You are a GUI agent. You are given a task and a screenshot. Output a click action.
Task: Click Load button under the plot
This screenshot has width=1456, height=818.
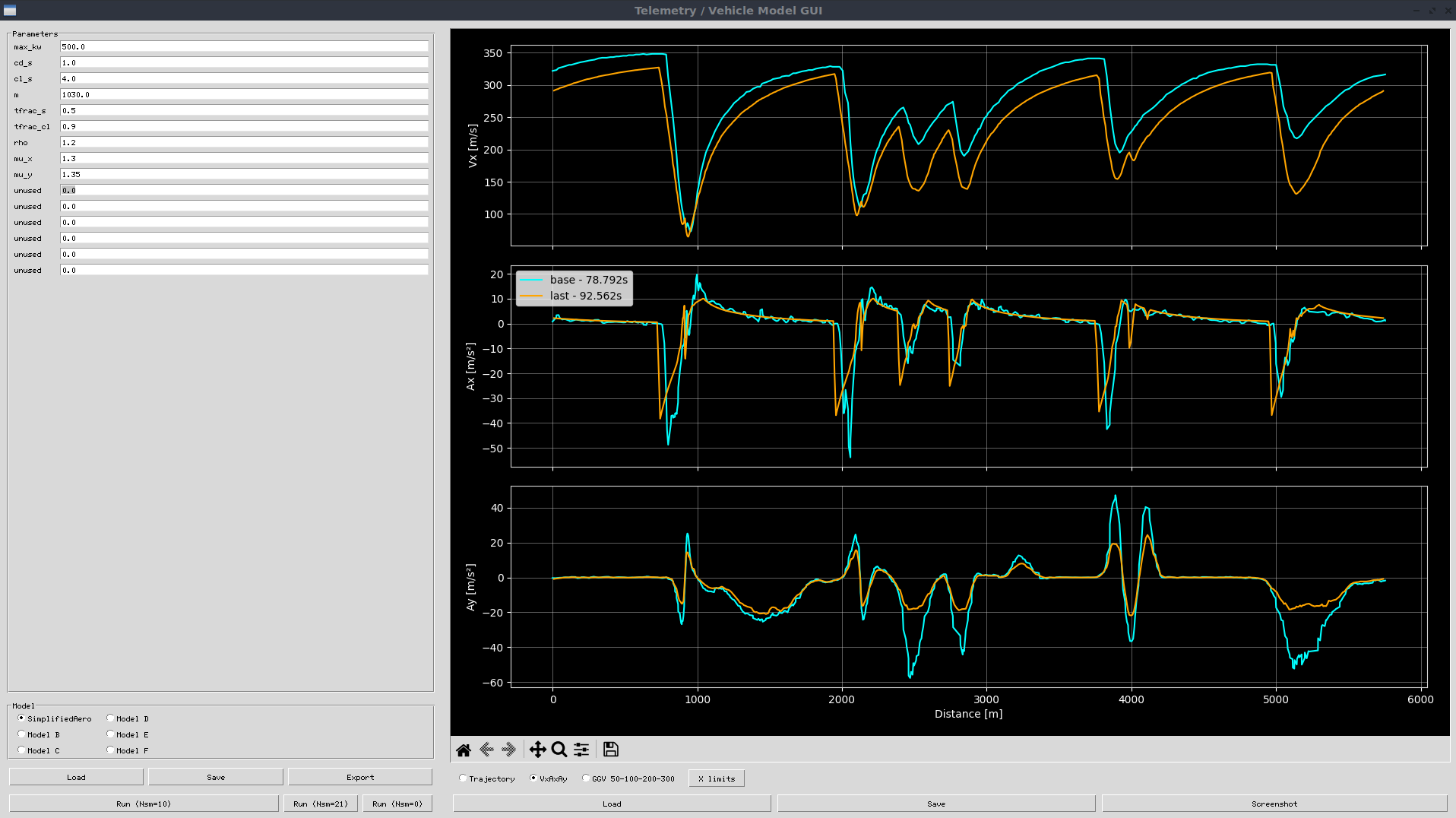click(612, 804)
